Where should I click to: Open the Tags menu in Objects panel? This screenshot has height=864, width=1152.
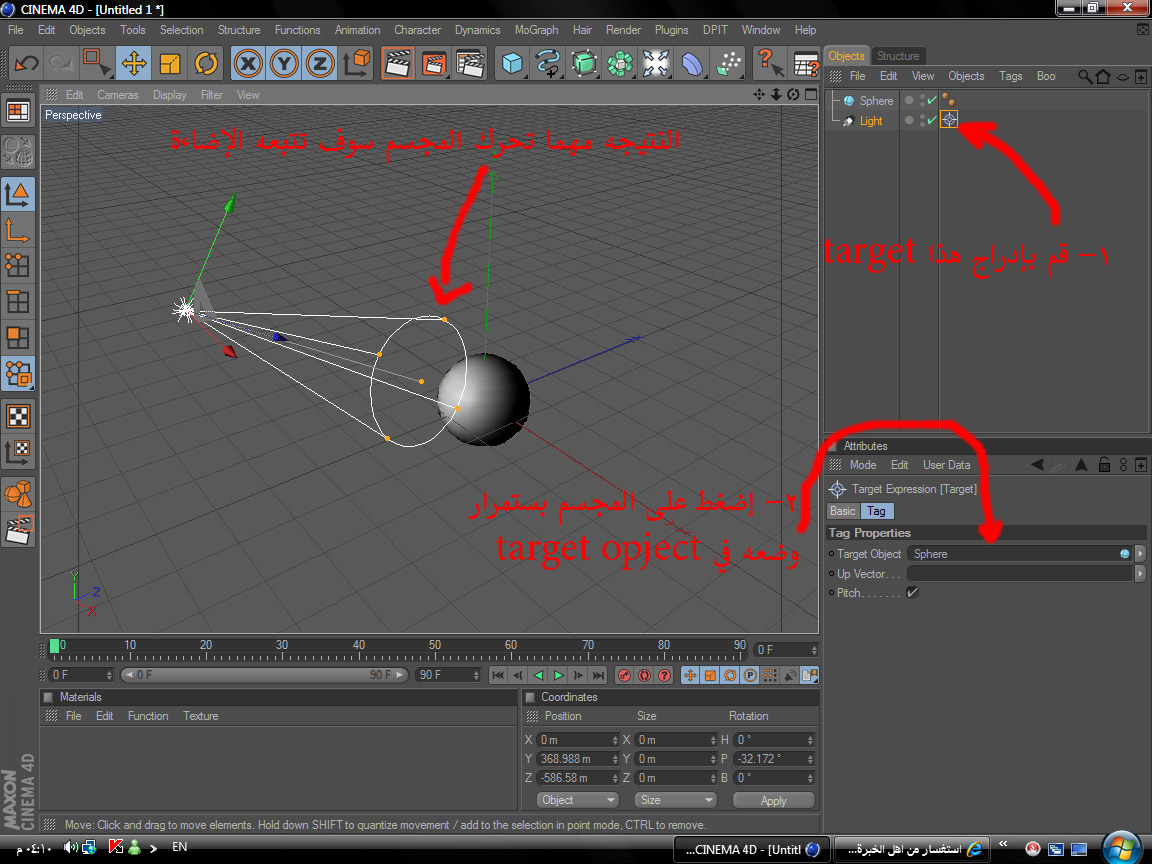click(1010, 76)
